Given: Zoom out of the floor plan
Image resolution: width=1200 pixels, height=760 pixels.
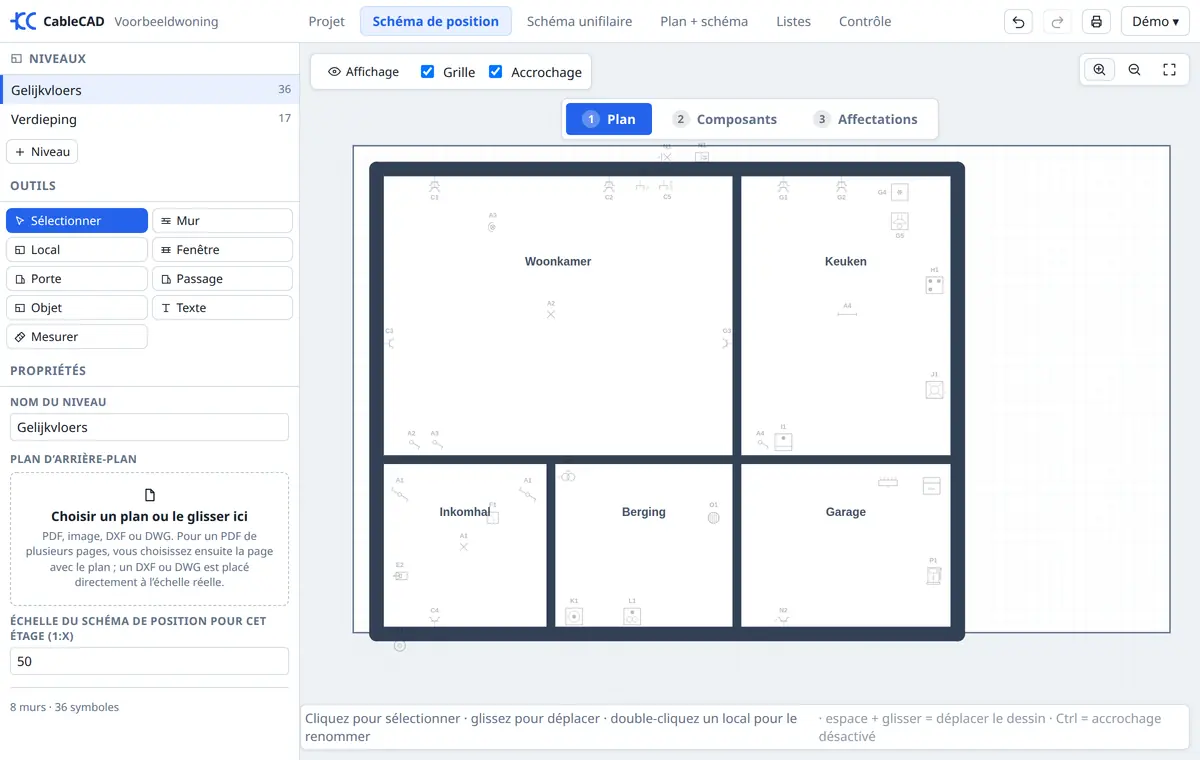Looking at the screenshot, I should tap(1134, 70).
